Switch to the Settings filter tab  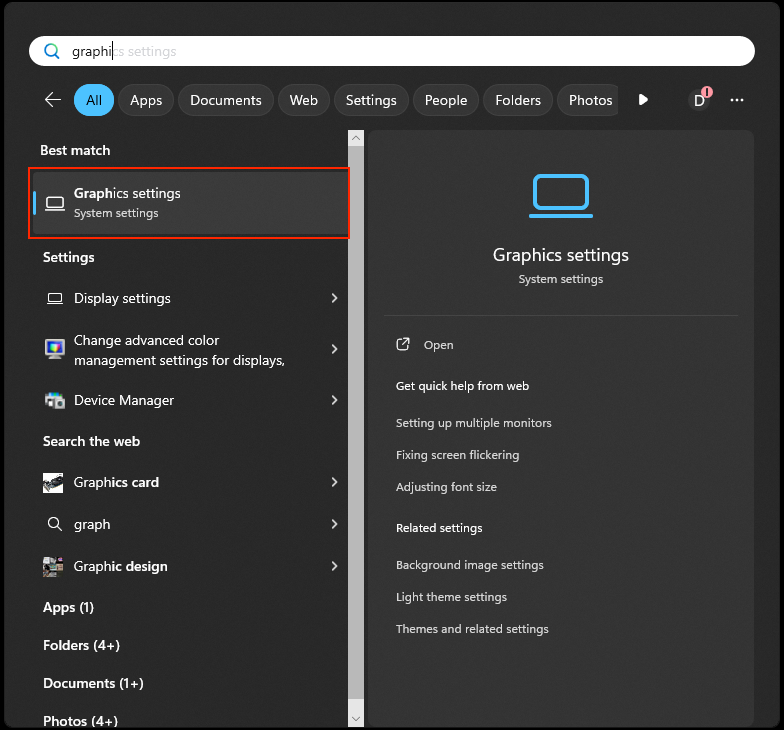[x=371, y=100]
